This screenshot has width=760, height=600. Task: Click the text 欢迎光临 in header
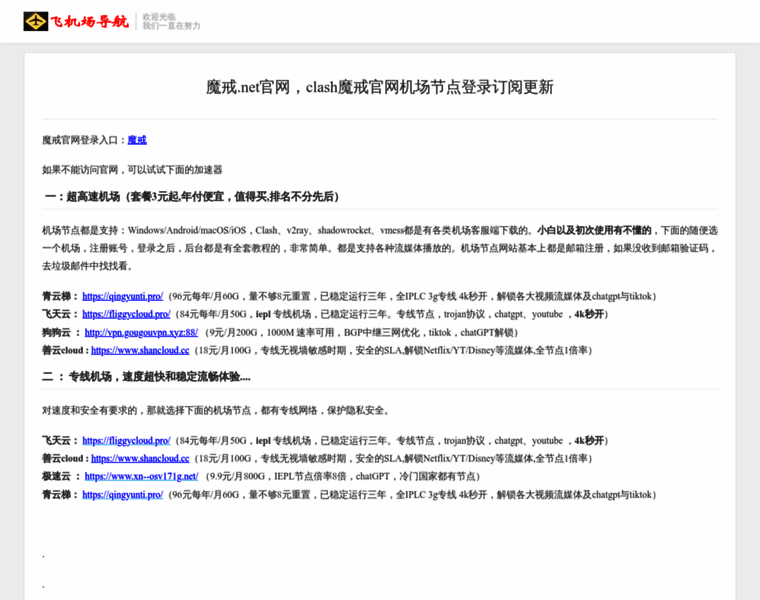(x=159, y=17)
